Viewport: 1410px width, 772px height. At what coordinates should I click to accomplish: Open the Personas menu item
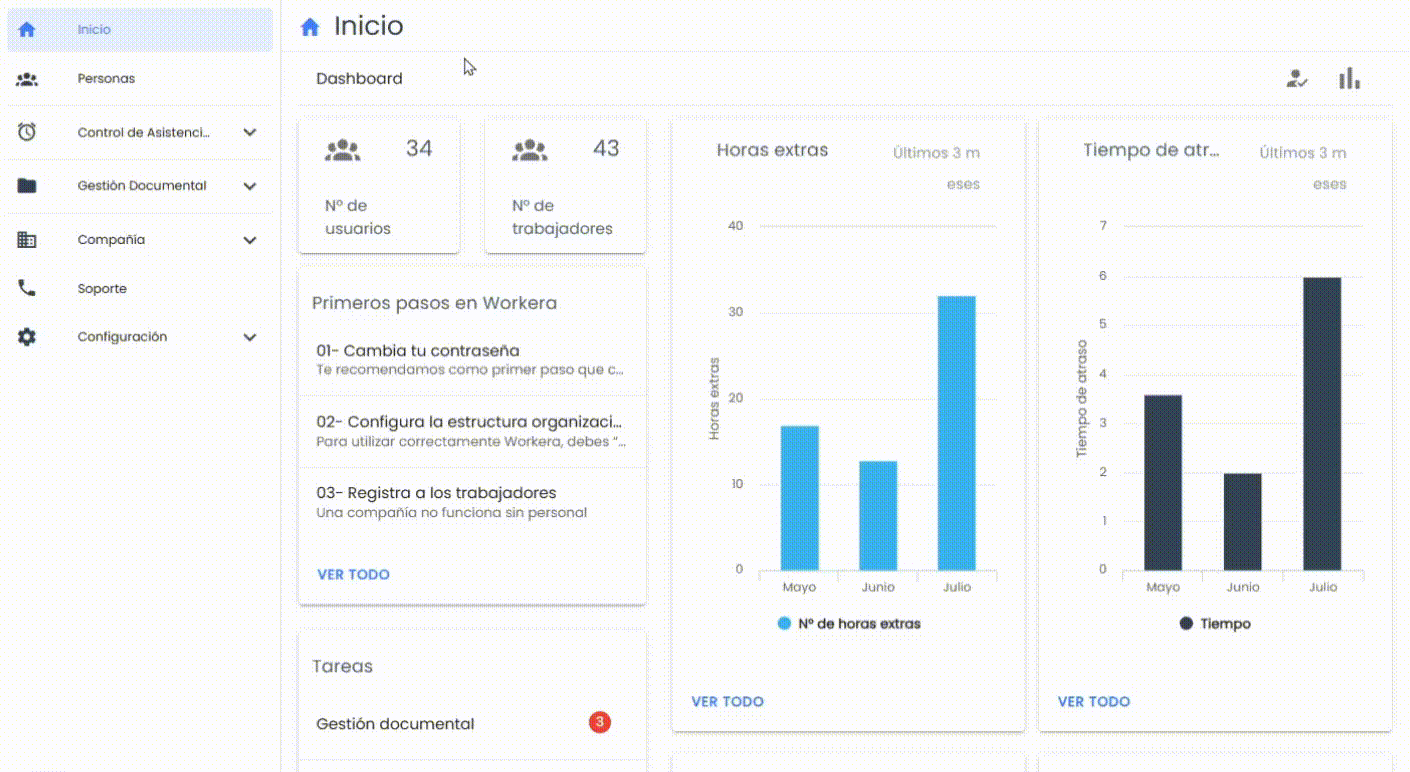140,79
